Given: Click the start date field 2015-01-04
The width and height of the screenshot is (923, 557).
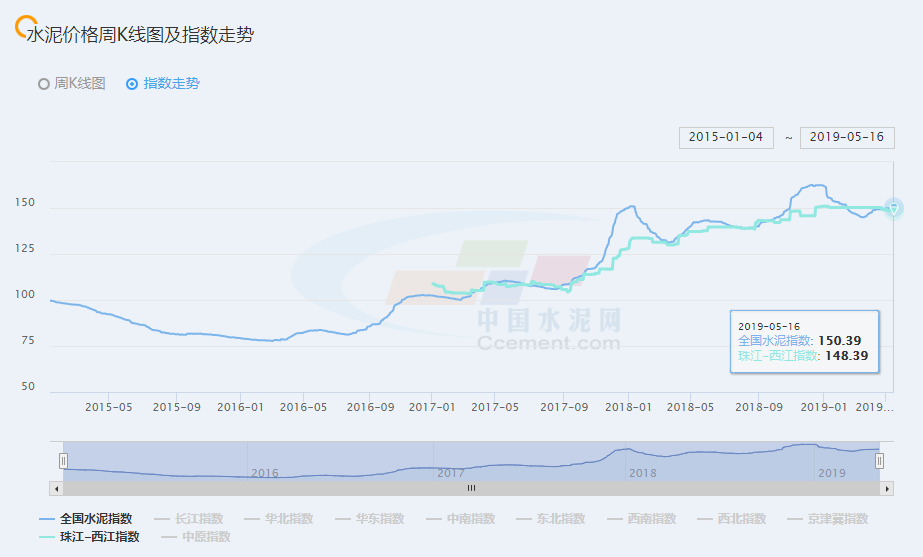Looking at the screenshot, I should pos(726,137).
